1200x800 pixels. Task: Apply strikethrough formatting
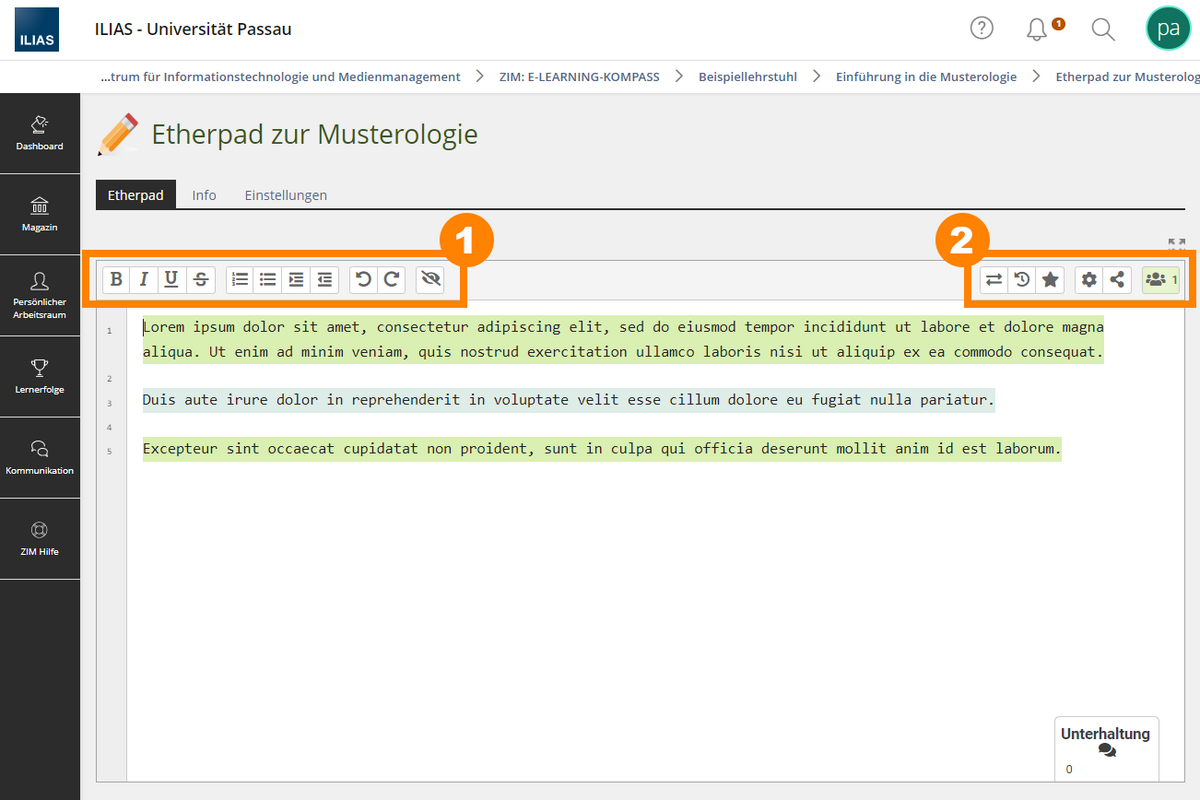(x=201, y=280)
